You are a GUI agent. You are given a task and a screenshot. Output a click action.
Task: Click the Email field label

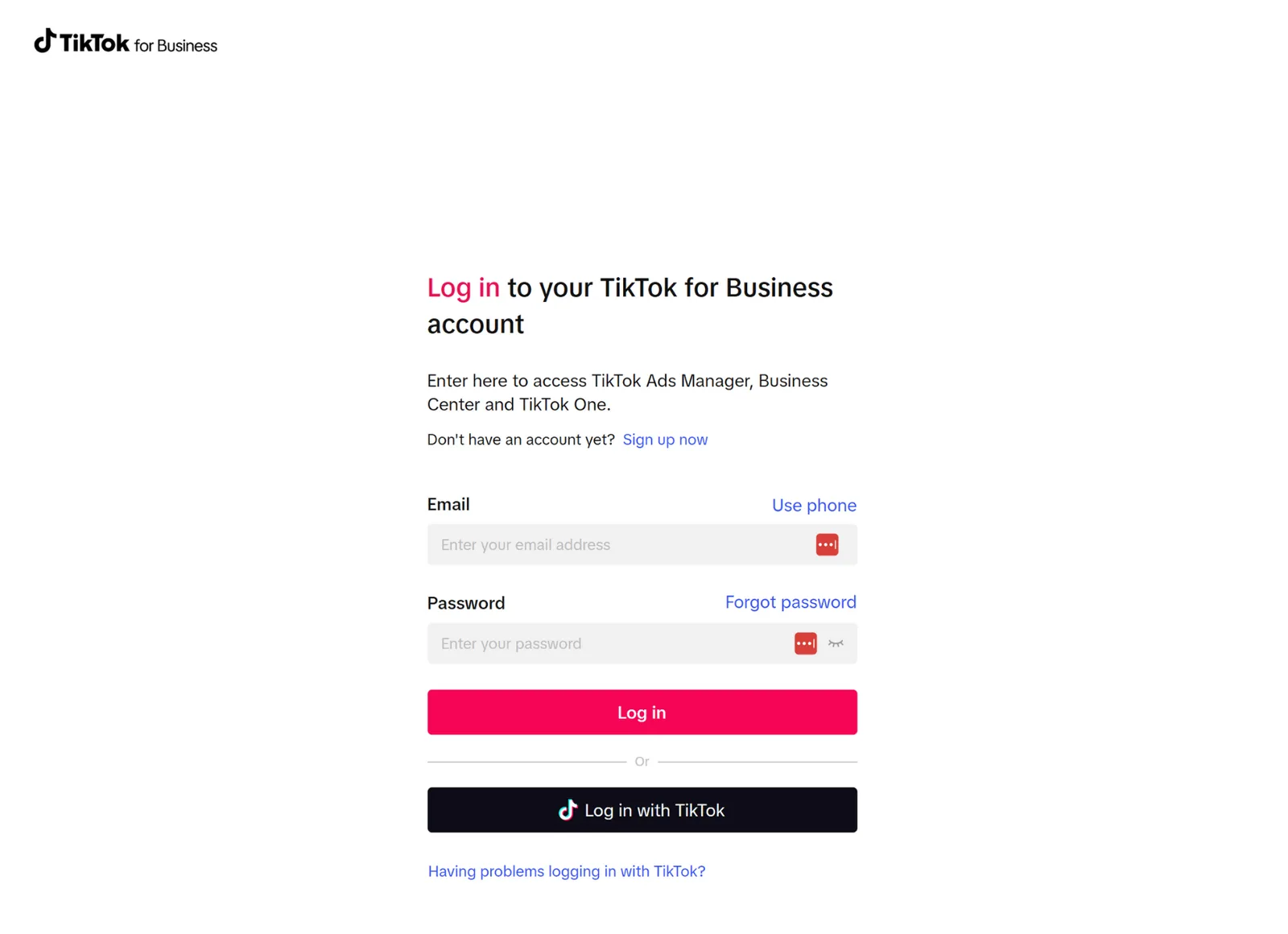point(448,505)
